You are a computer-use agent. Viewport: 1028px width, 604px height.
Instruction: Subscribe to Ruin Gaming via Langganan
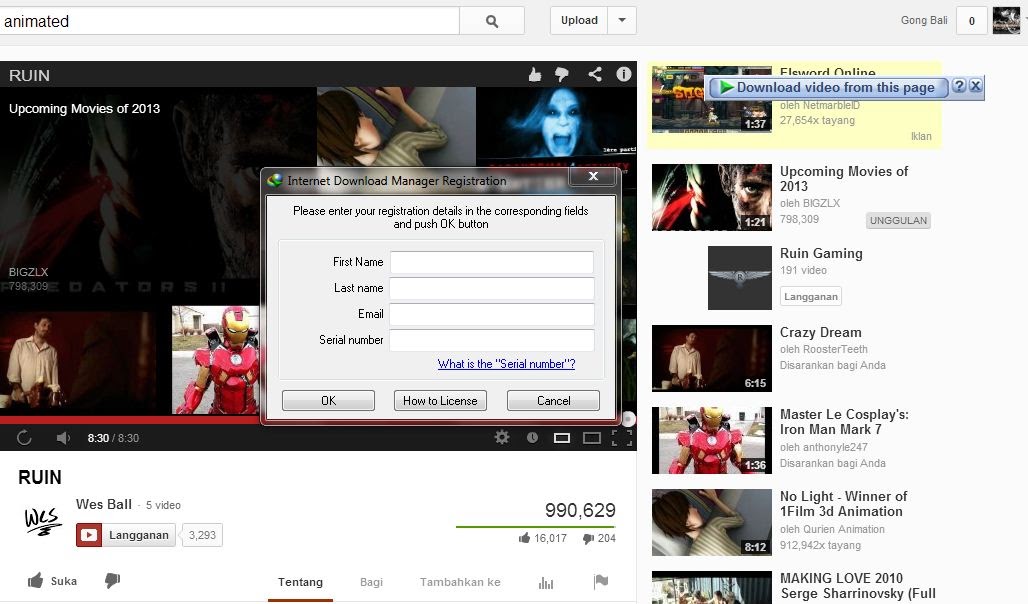click(810, 296)
